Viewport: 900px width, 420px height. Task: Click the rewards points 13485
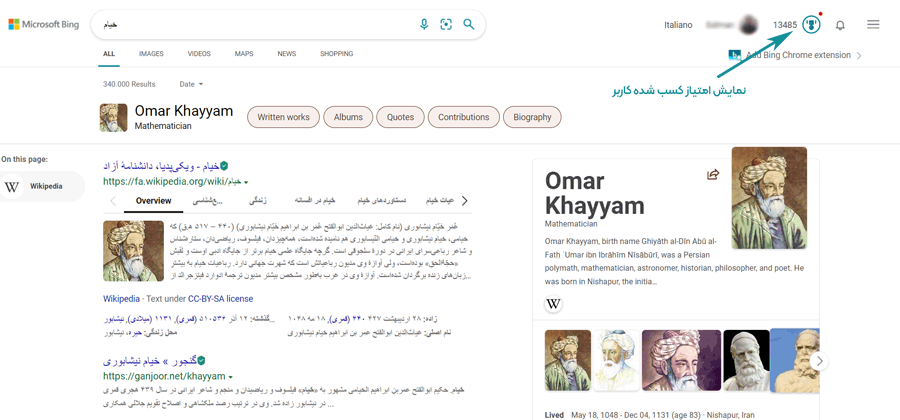pyautogui.click(x=785, y=25)
